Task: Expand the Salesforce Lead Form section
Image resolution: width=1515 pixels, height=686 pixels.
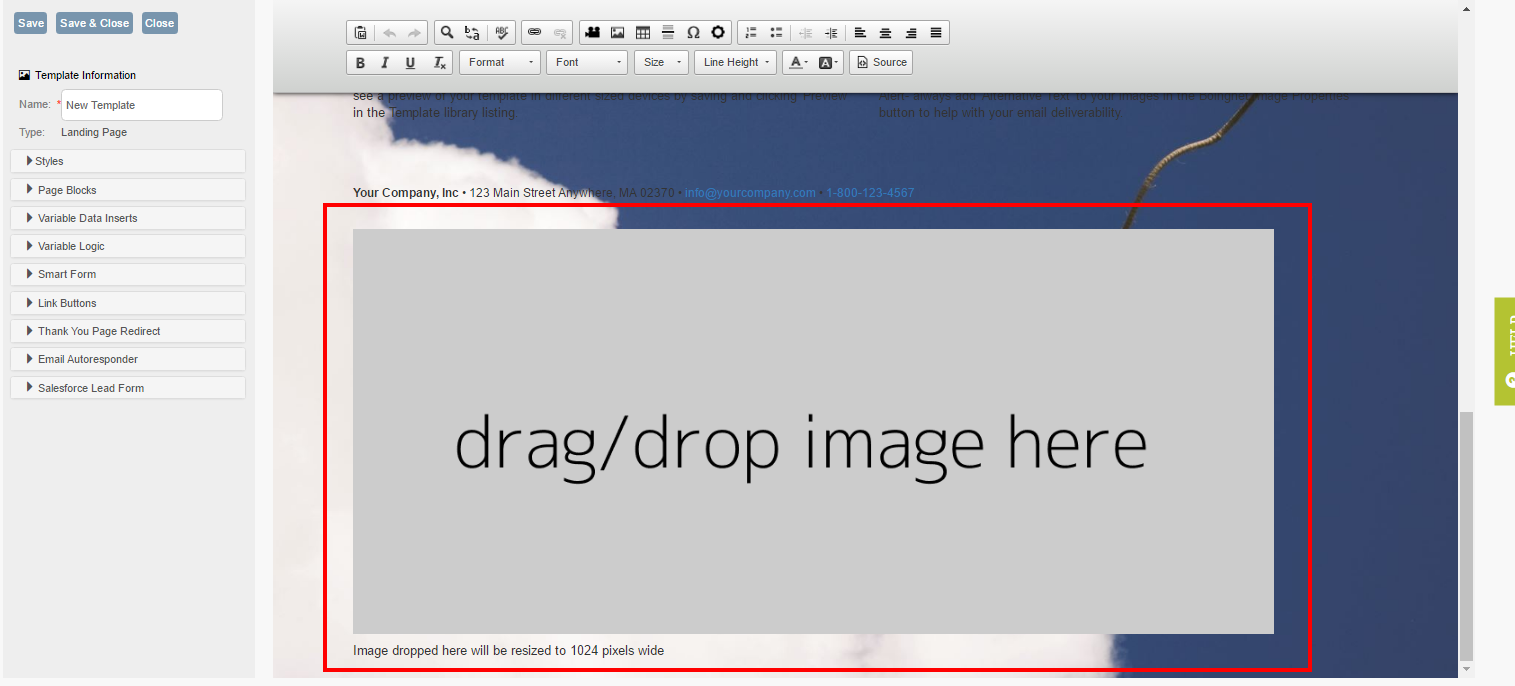Action: pos(128,388)
